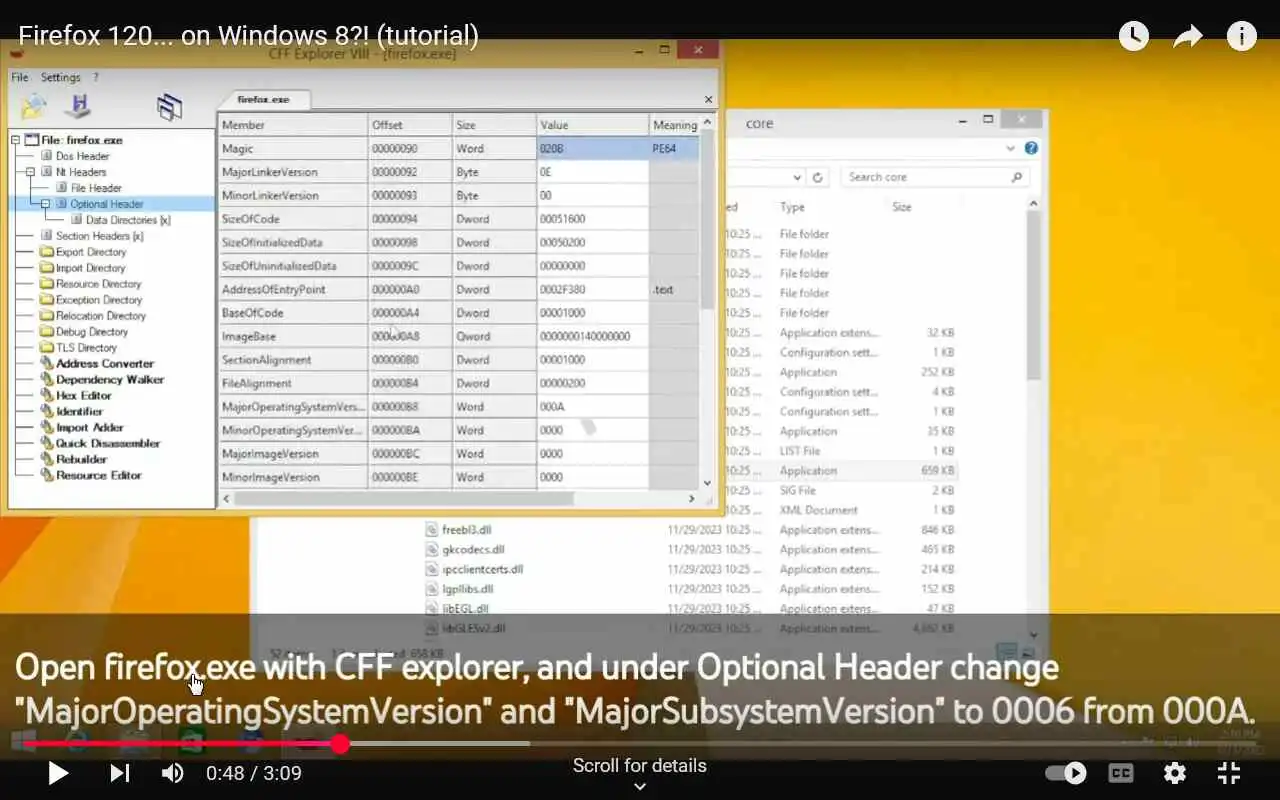Open the Rebuilder tool
The image size is (1280, 800).
(81, 459)
